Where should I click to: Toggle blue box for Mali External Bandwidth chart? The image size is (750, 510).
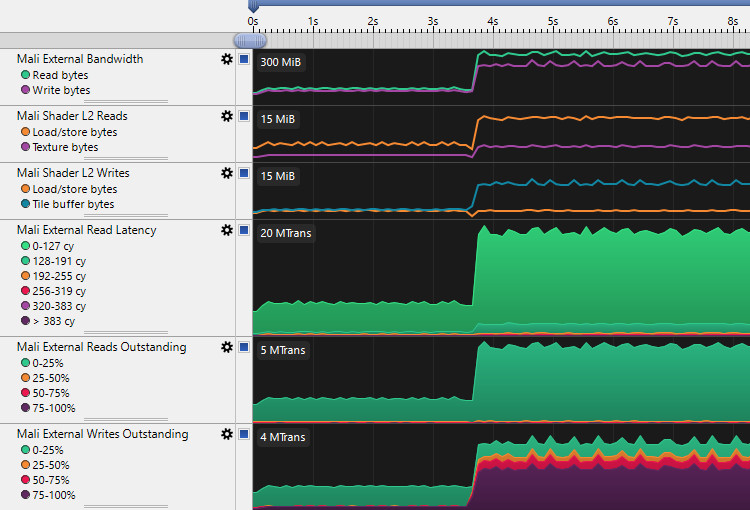pyautogui.click(x=243, y=59)
